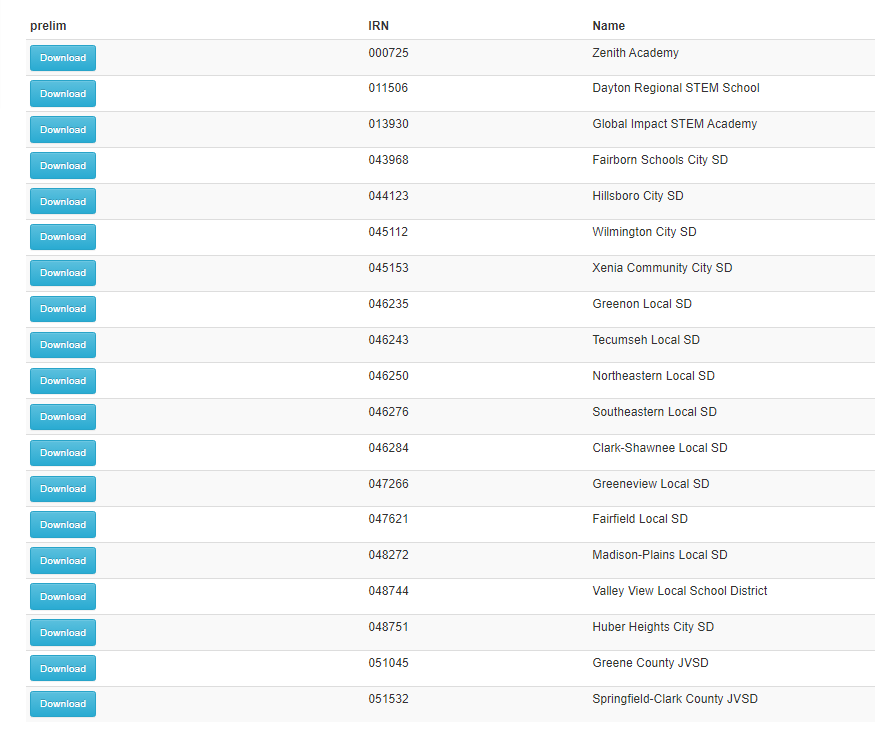Download the Greeneview Local SD file

63,489
